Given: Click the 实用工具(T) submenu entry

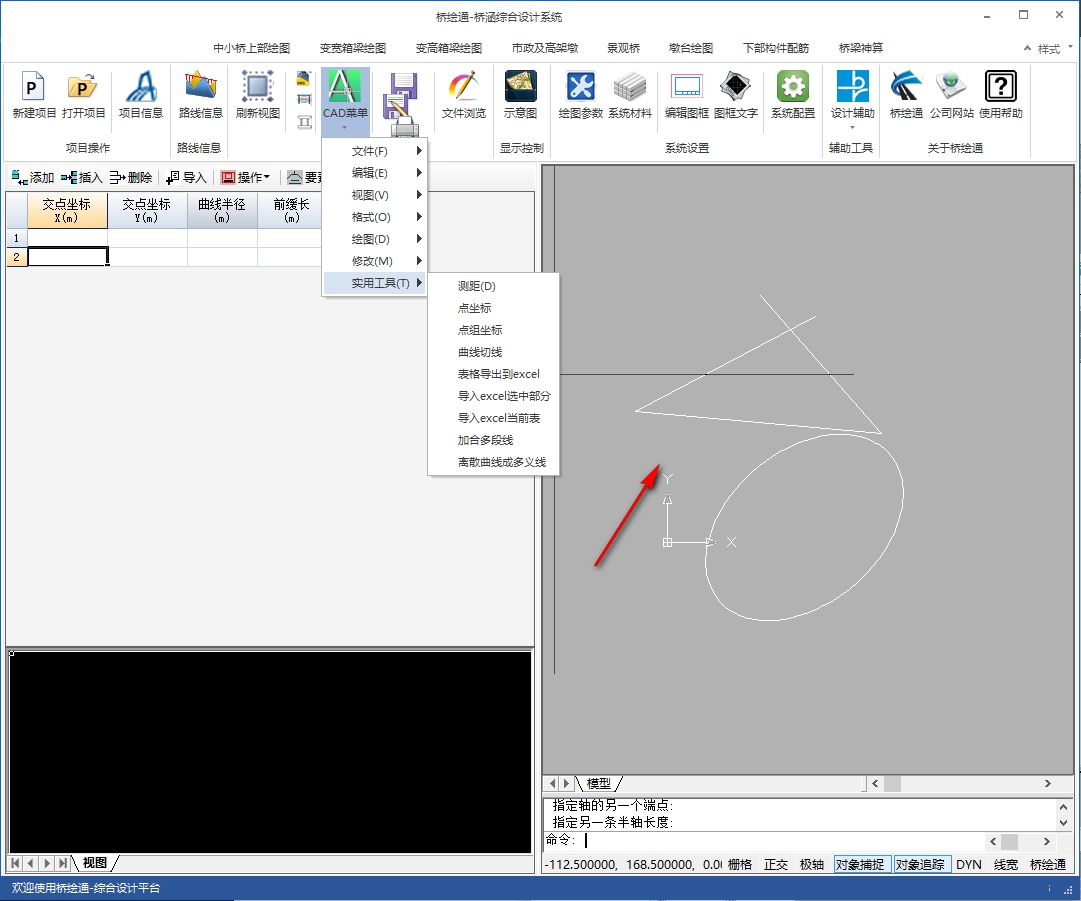Looking at the screenshot, I should coord(375,283).
